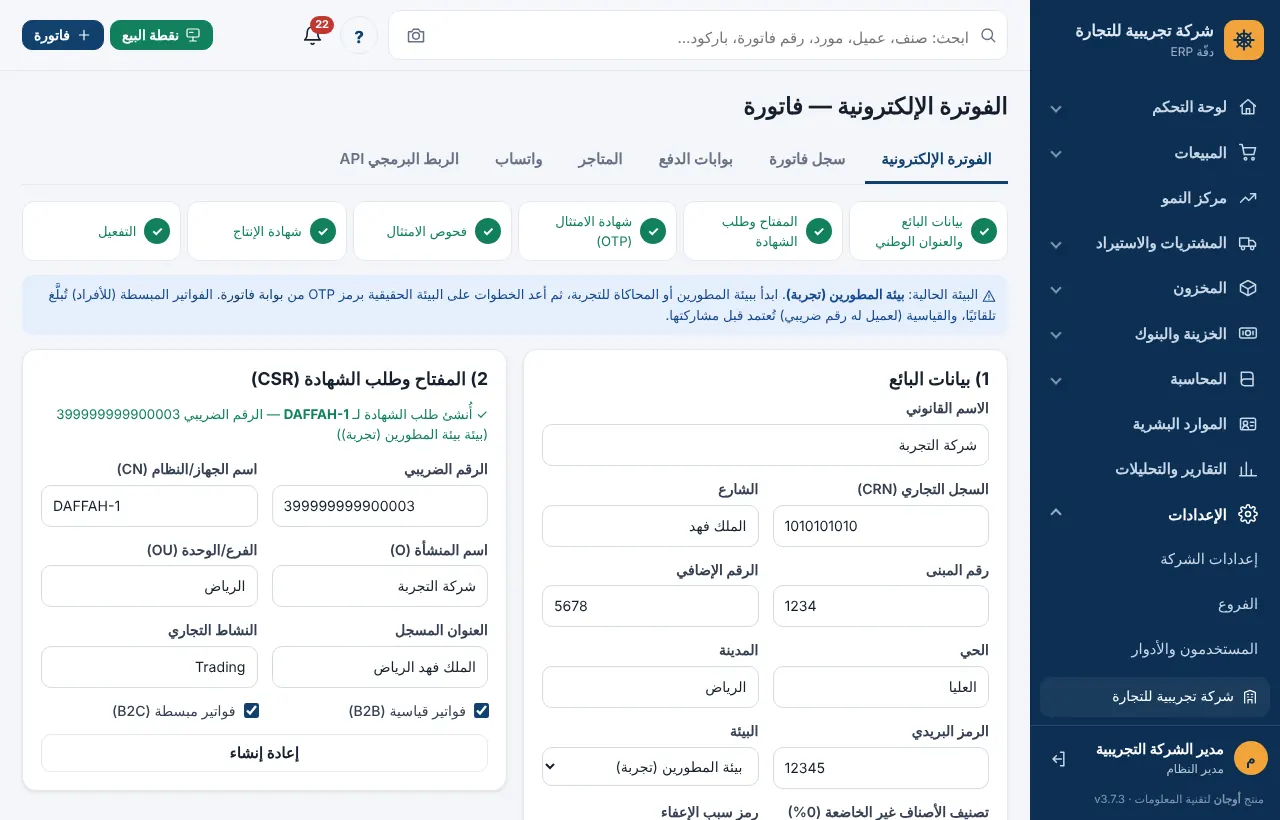Open the بوابات الدفع tab
1280x820 pixels.
coord(696,159)
